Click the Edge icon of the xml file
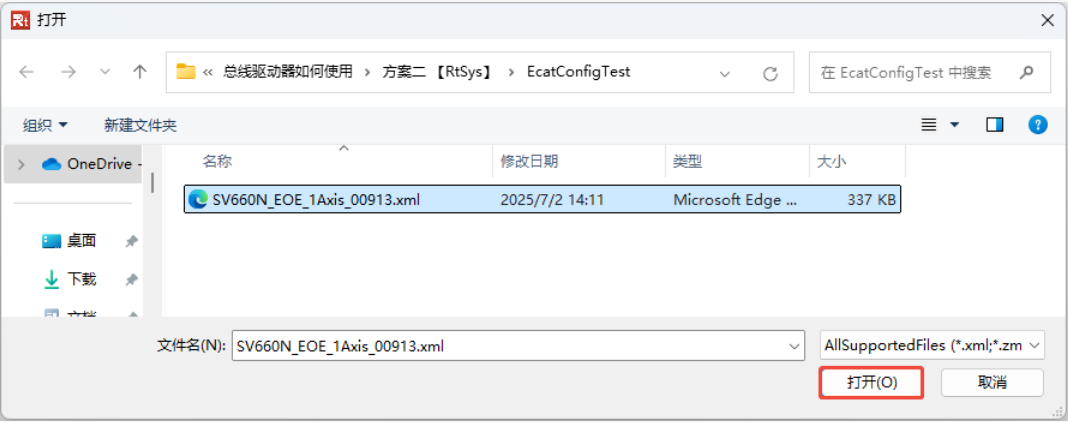Screen dimensions: 1068x422 pyautogui.click(x=198, y=199)
